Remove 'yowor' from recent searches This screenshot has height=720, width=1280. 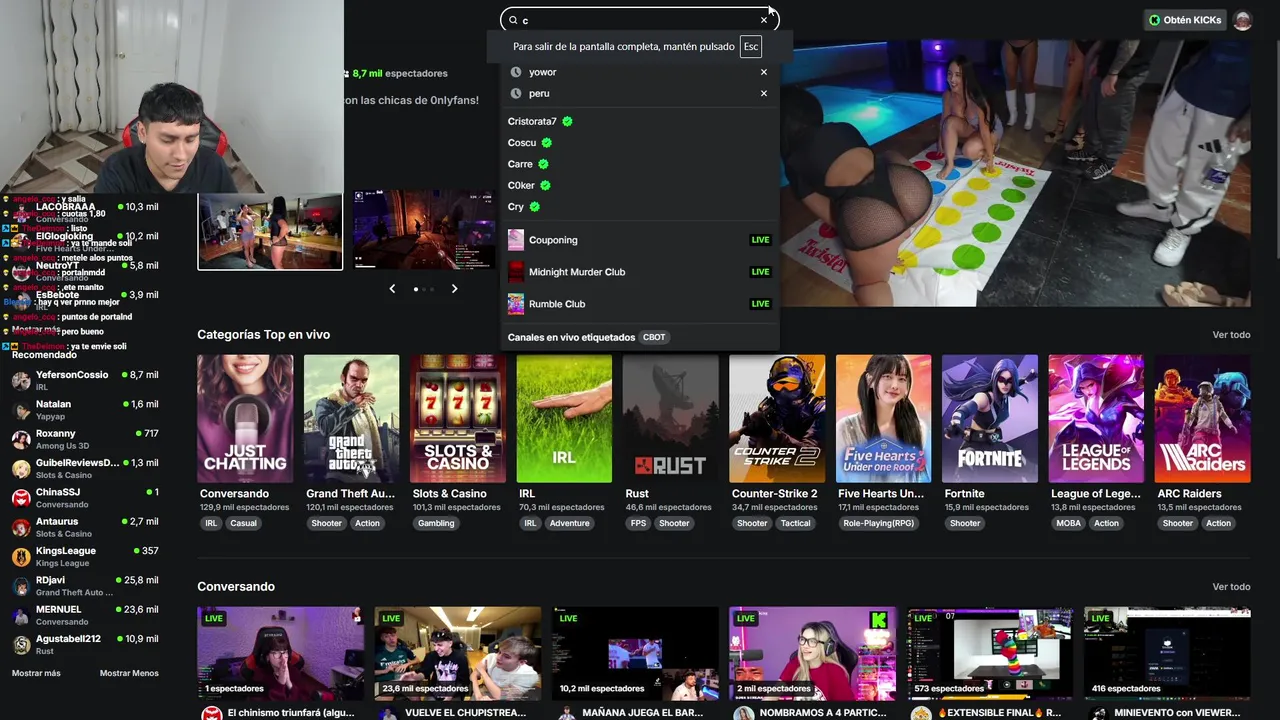(764, 72)
